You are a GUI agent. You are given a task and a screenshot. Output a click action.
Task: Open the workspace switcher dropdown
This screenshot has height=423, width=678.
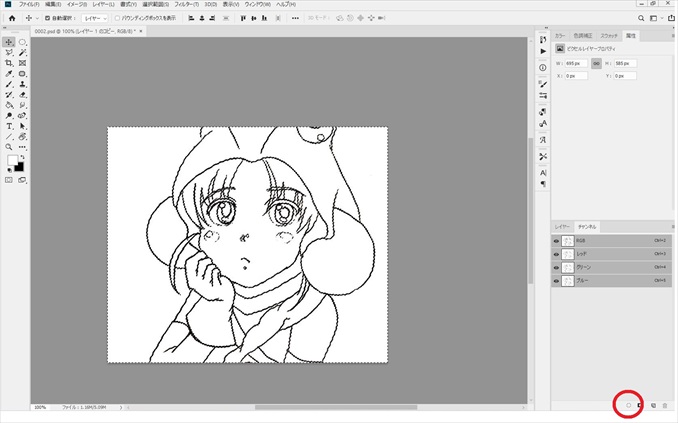coord(656,18)
